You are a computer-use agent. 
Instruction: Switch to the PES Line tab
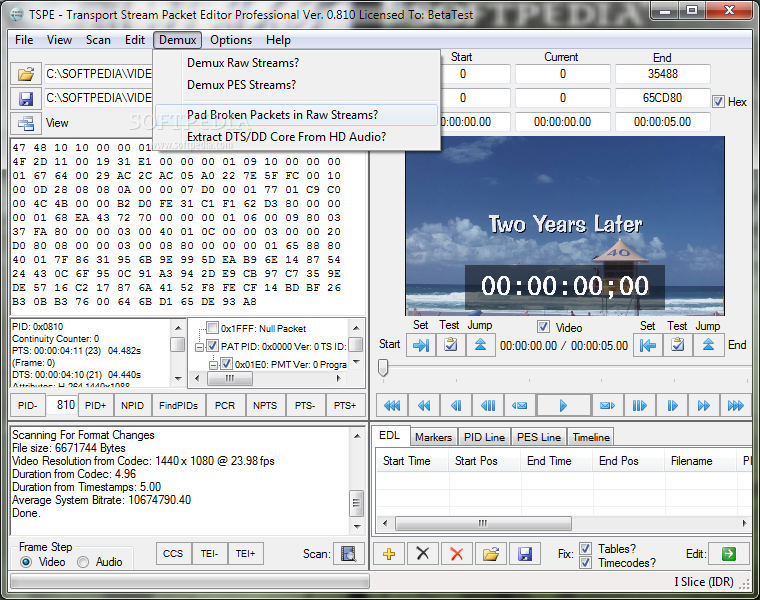pos(538,437)
